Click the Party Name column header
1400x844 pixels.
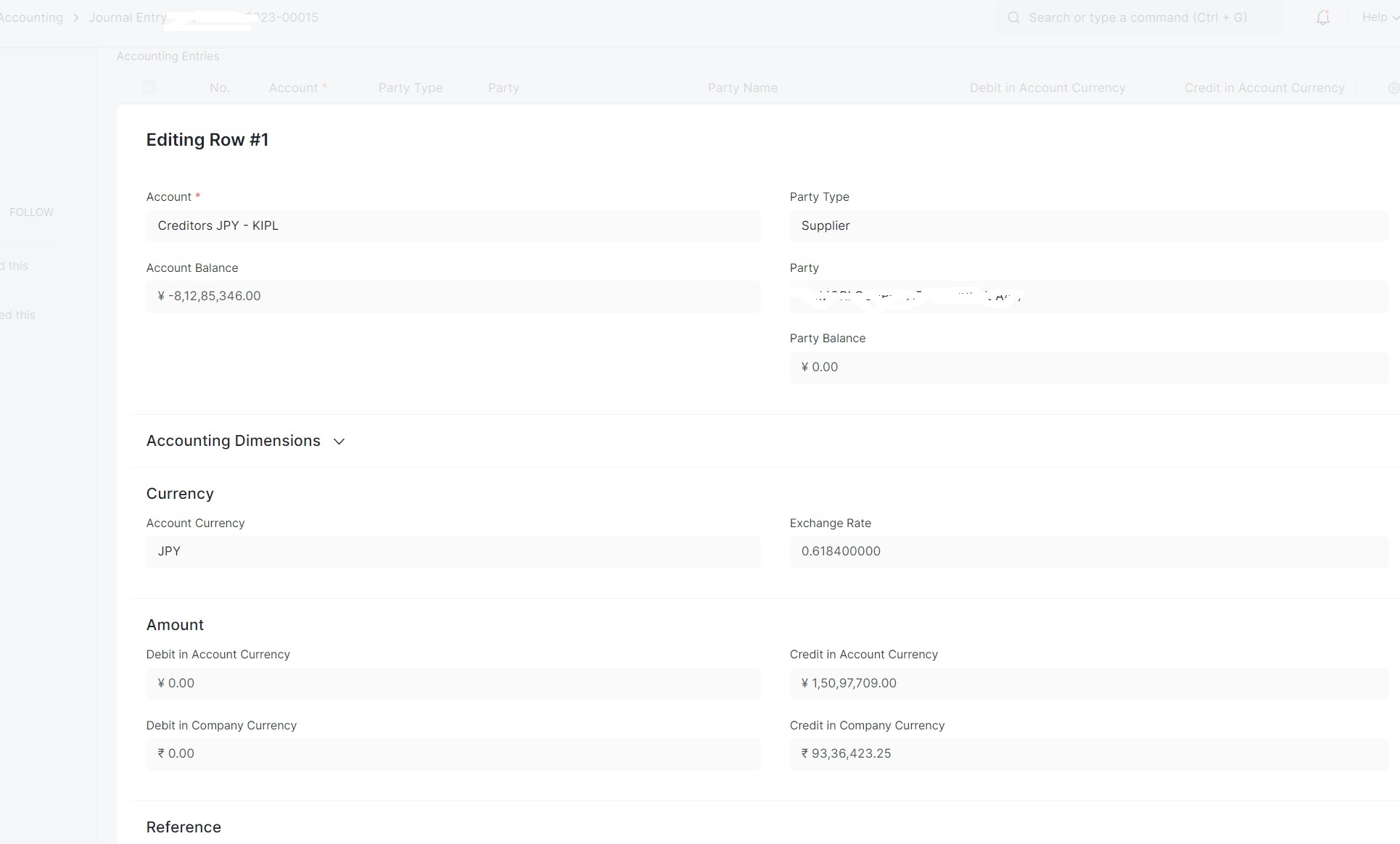pyautogui.click(x=742, y=88)
